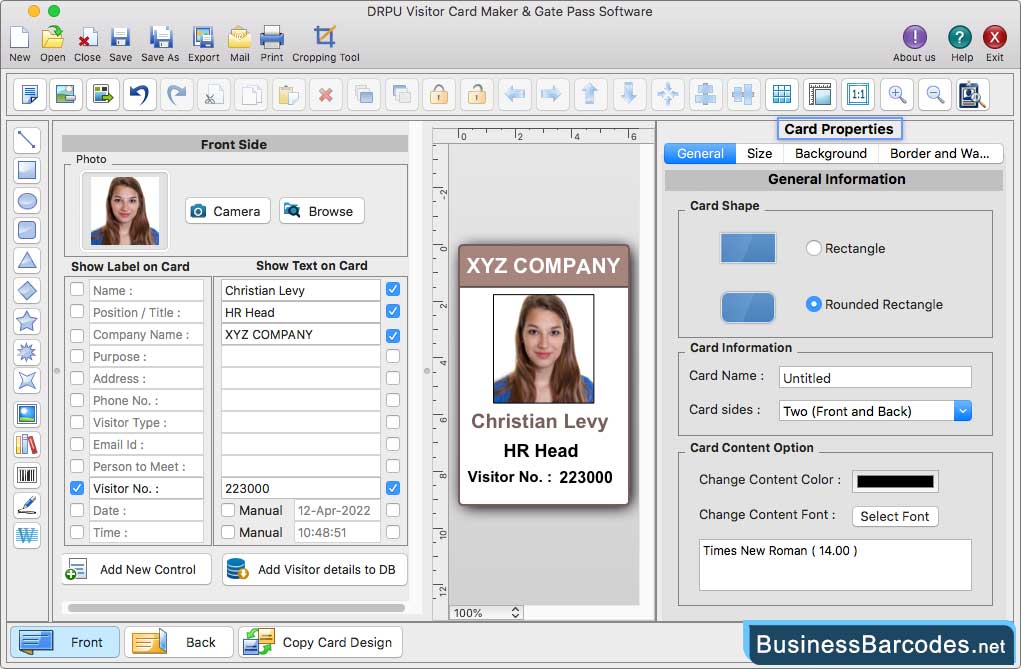Switch to the Front card side
This screenshot has height=669, width=1021.
[64, 642]
